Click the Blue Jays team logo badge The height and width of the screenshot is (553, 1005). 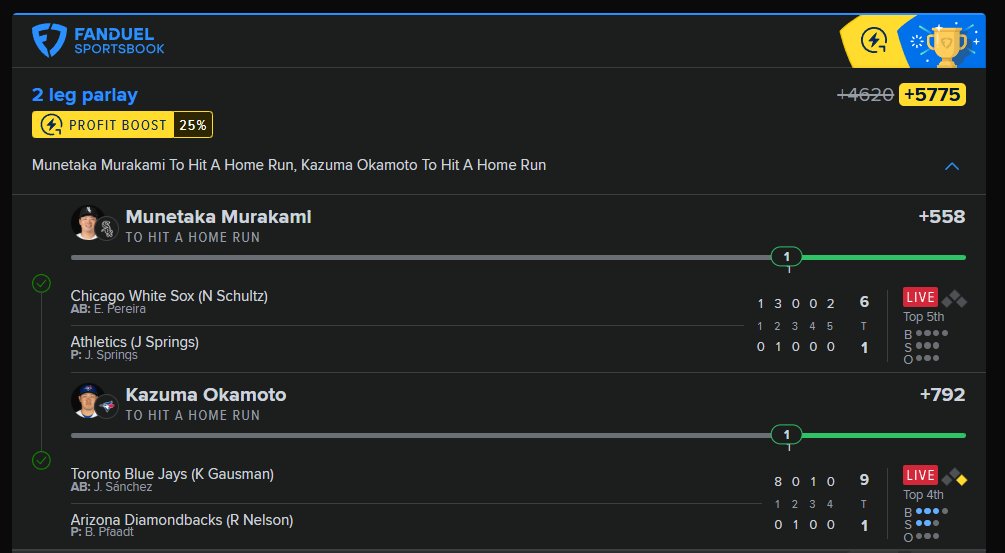[107, 406]
